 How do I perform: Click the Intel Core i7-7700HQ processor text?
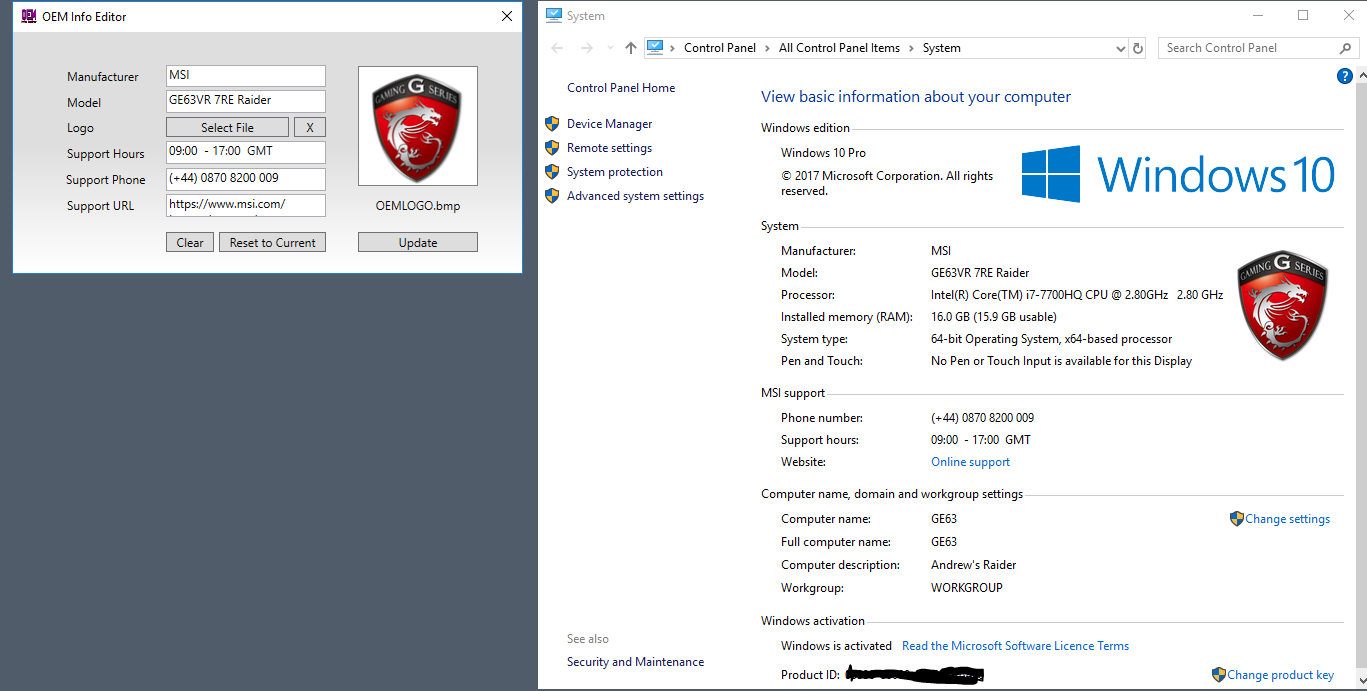1077,295
